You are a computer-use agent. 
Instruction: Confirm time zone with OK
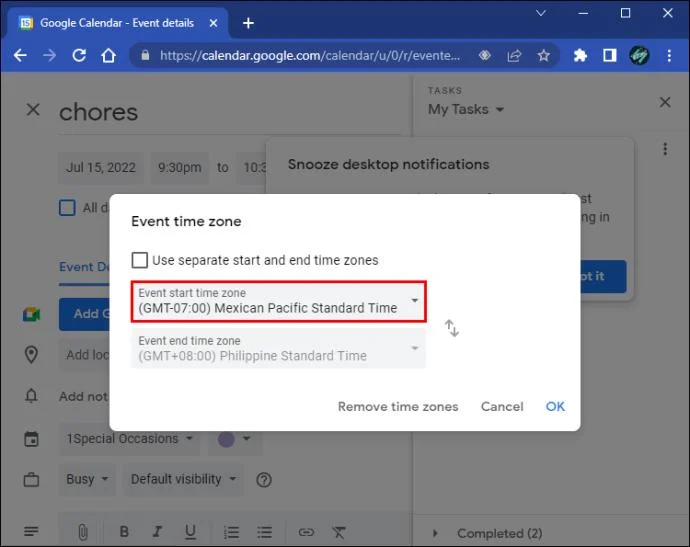tap(555, 406)
